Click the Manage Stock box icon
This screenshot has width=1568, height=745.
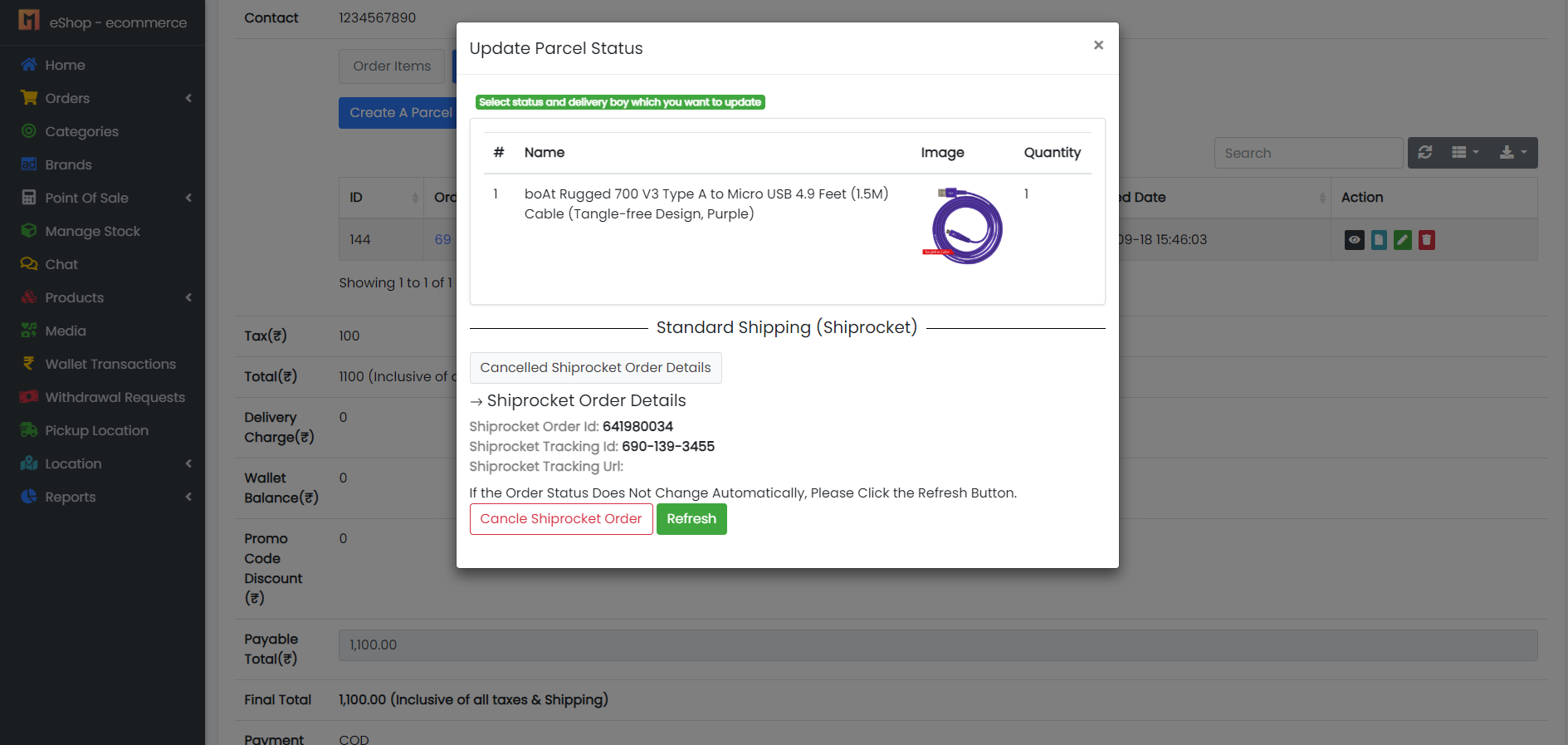[x=29, y=231]
